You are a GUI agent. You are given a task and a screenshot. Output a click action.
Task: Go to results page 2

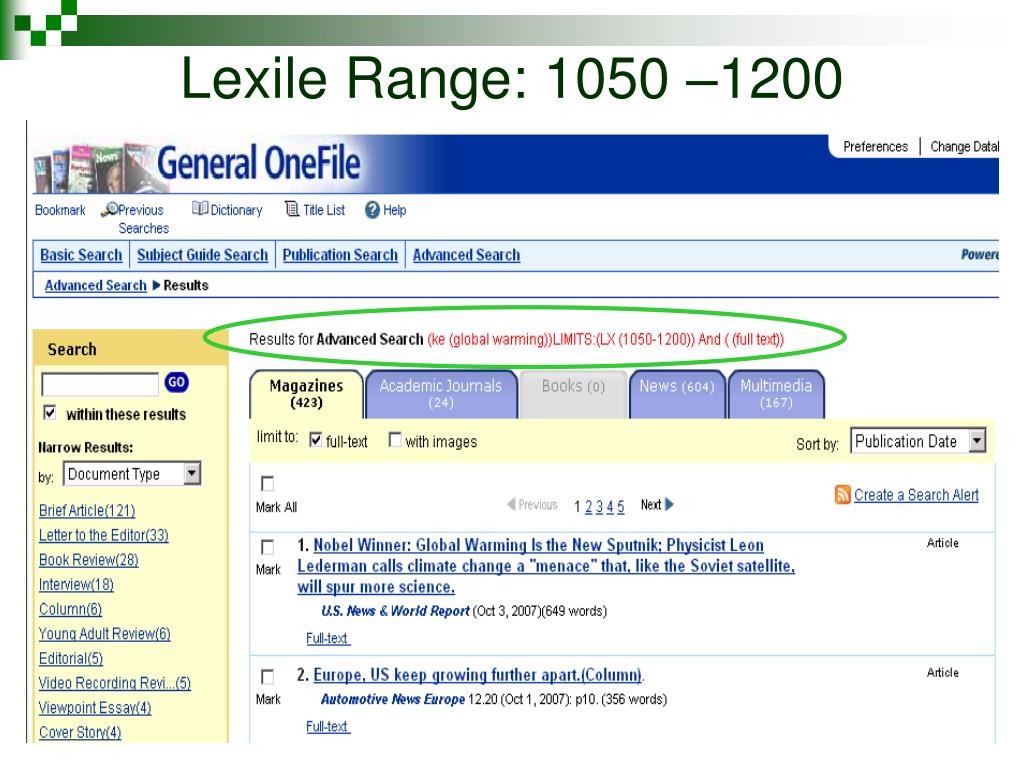coord(588,507)
